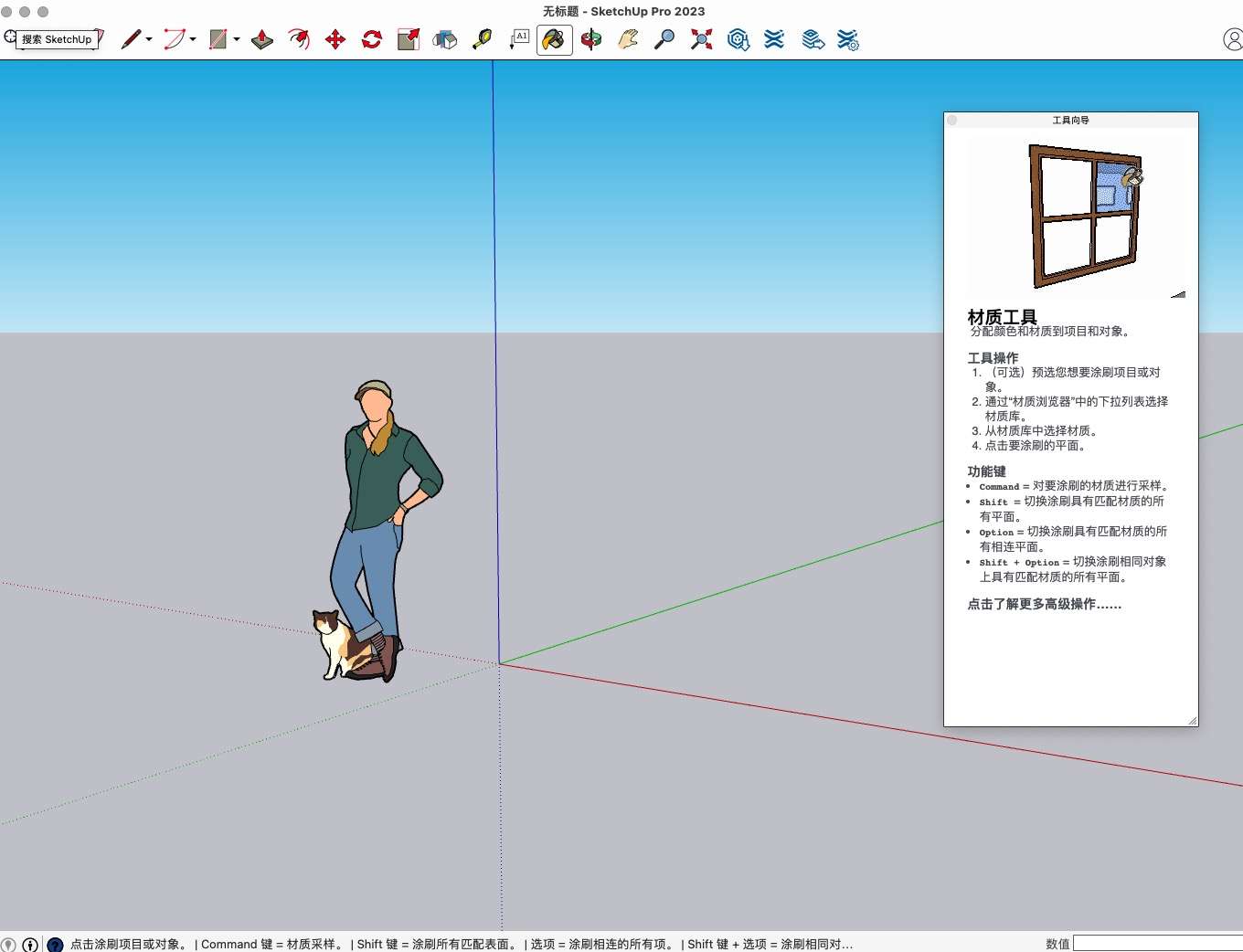The image size is (1243, 952).
Task: Select the Zoom magnifier tool
Action: [664, 39]
